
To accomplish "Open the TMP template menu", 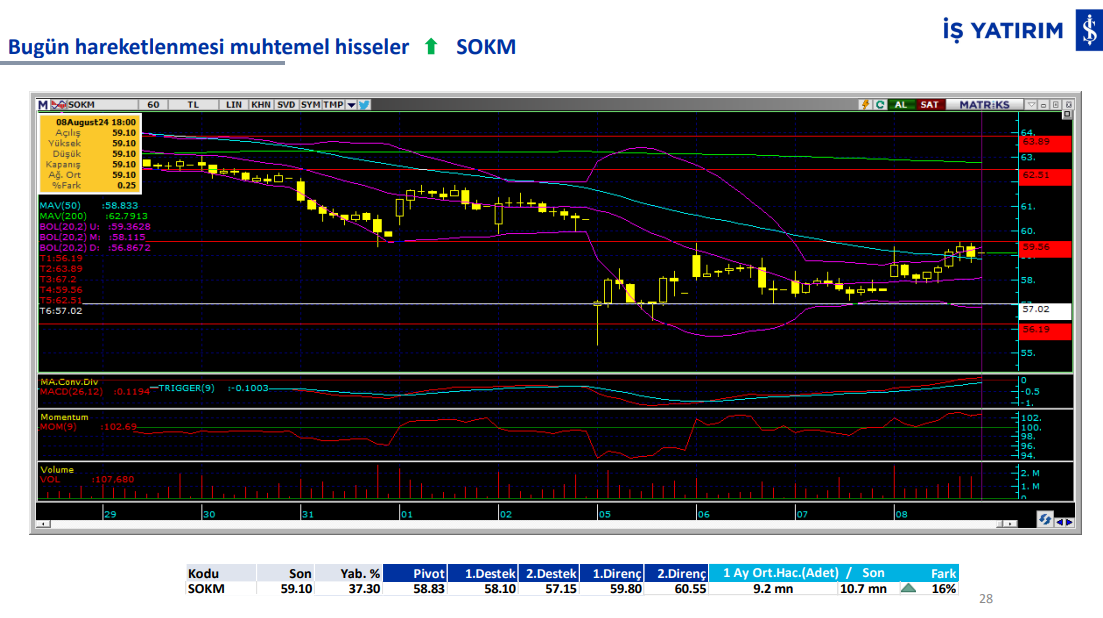I will [334, 104].
